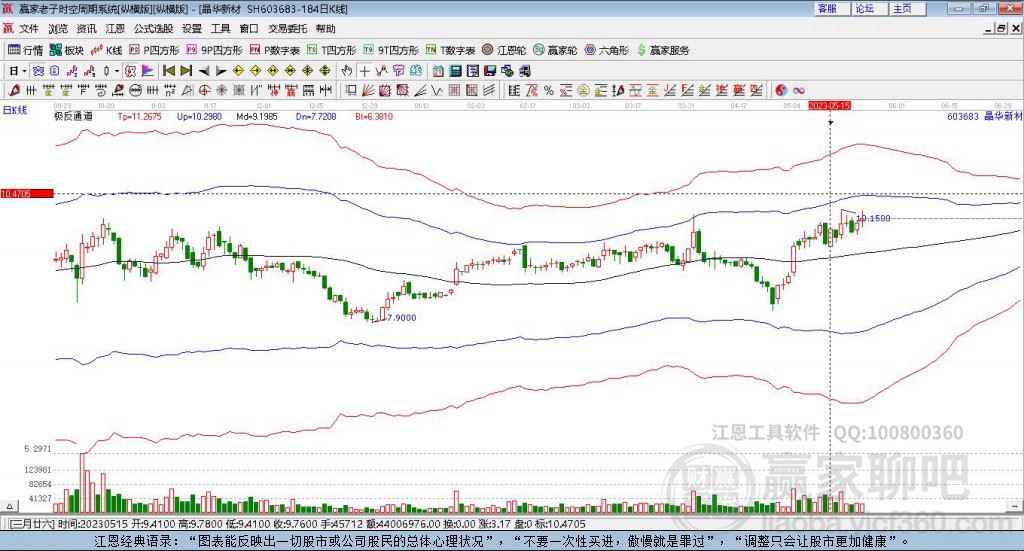Switch to the K线 chart view
The image size is (1024, 551).
[x=106, y=50]
